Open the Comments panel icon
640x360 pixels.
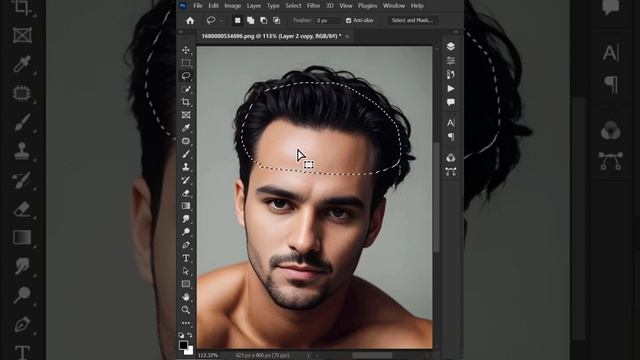tap(451, 102)
